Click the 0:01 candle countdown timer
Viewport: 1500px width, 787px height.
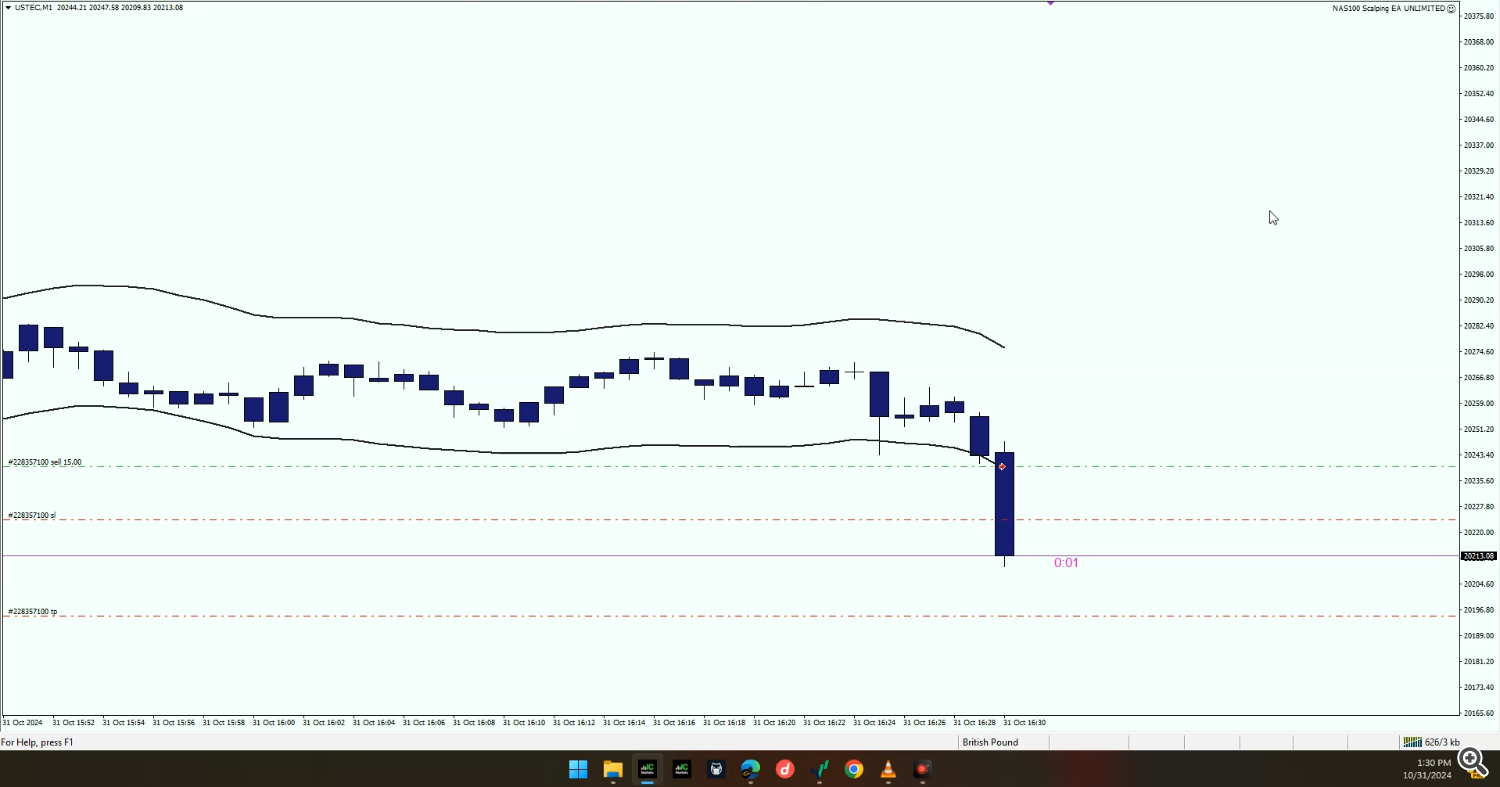pyautogui.click(x=1066, y=563)
